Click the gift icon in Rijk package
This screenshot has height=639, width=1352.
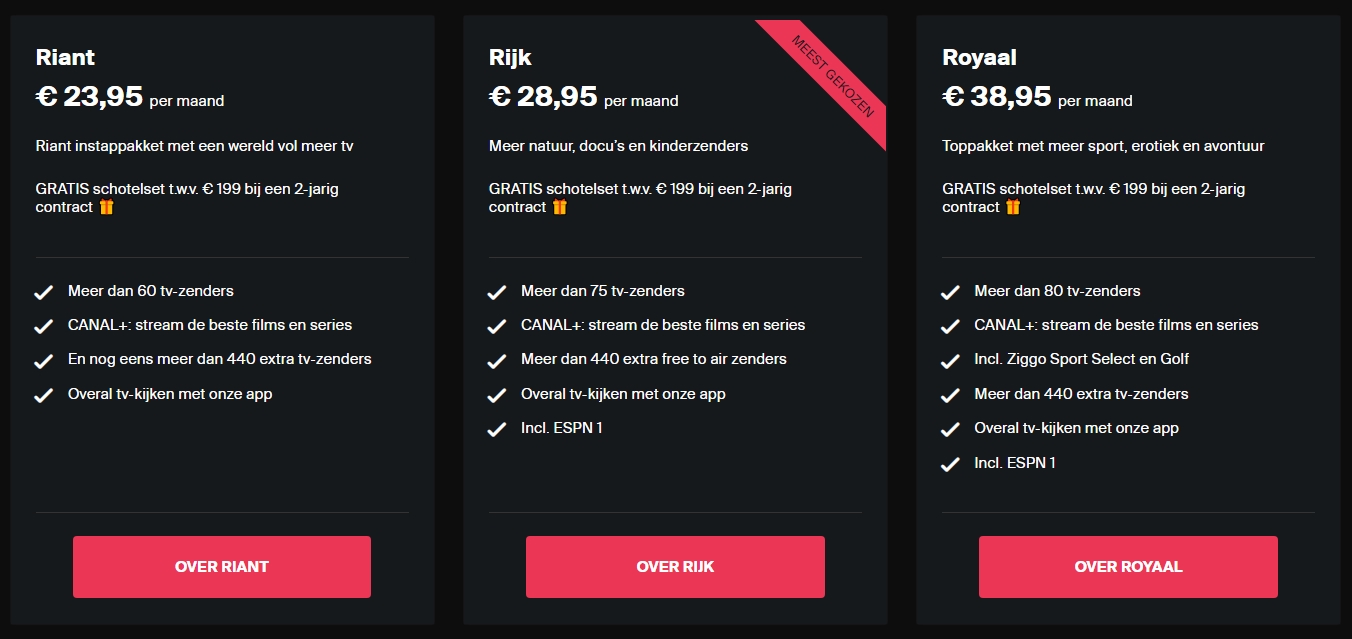[560, 207]
